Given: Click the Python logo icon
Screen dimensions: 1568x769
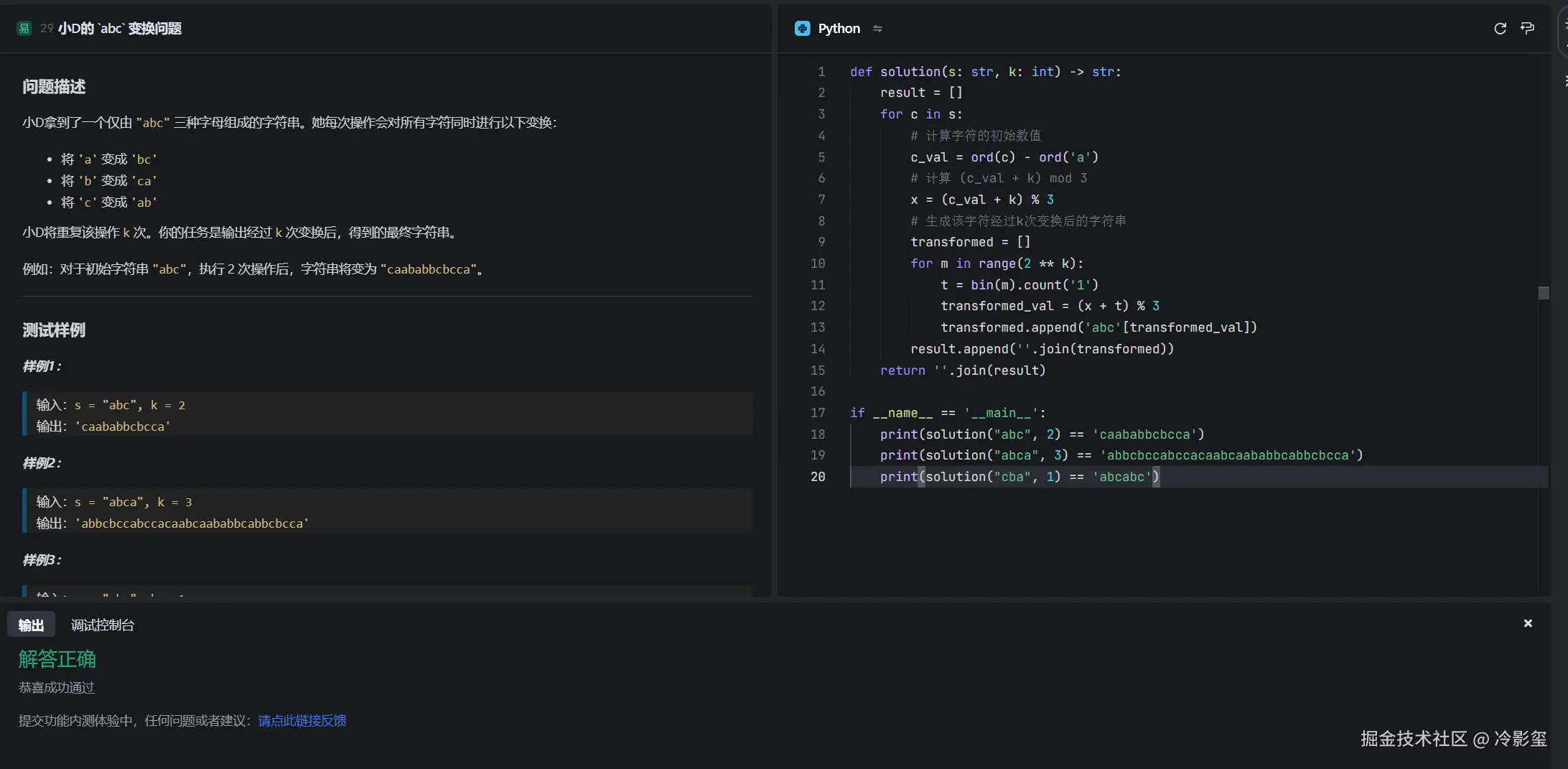Looking at the screenshot, I should 802,29.
